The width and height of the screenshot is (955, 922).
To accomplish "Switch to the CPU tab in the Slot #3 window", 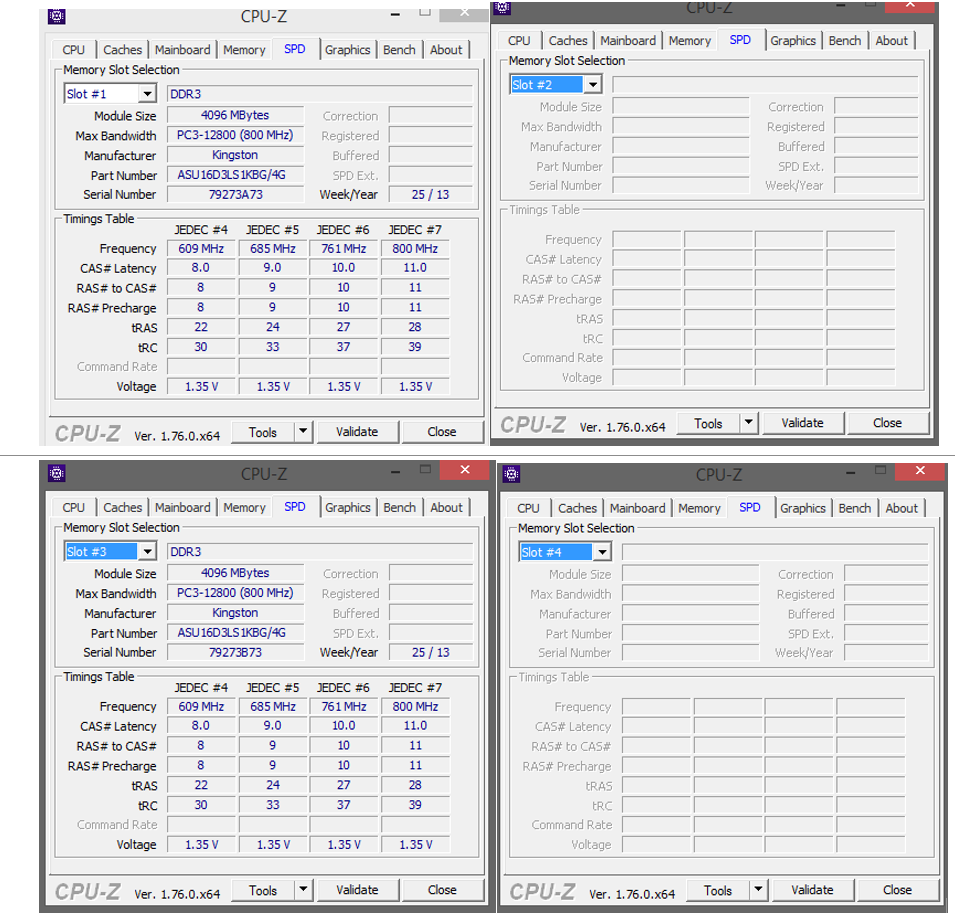I will [74, 507].
